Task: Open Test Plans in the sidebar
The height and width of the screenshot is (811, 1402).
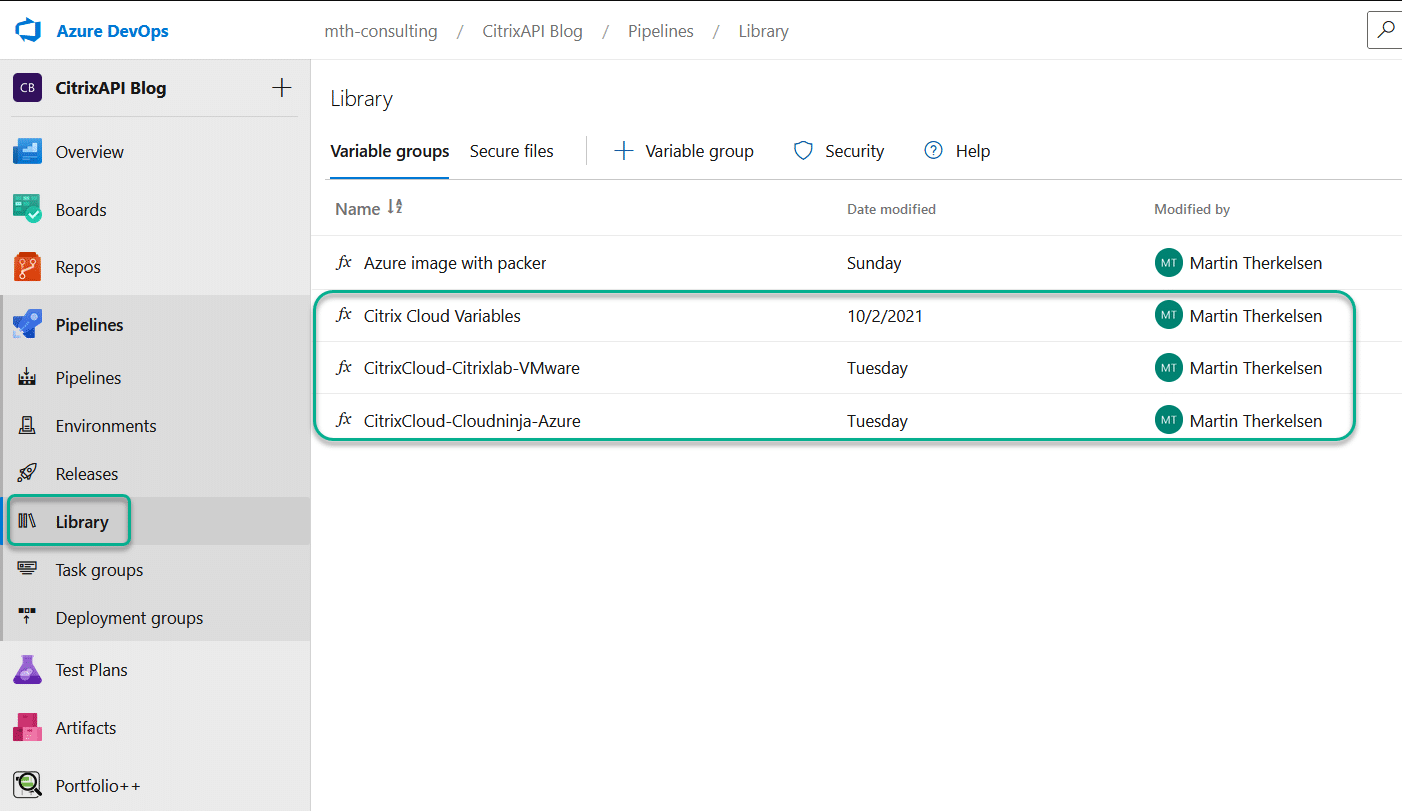Action: pos(92,670)
